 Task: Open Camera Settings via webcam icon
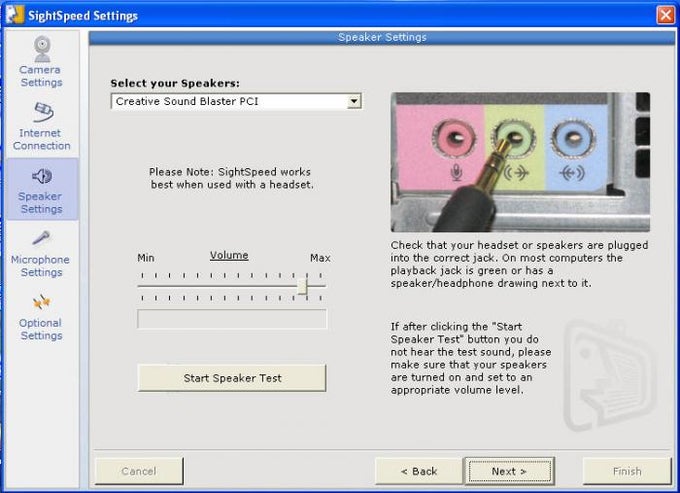pos(42,49)
